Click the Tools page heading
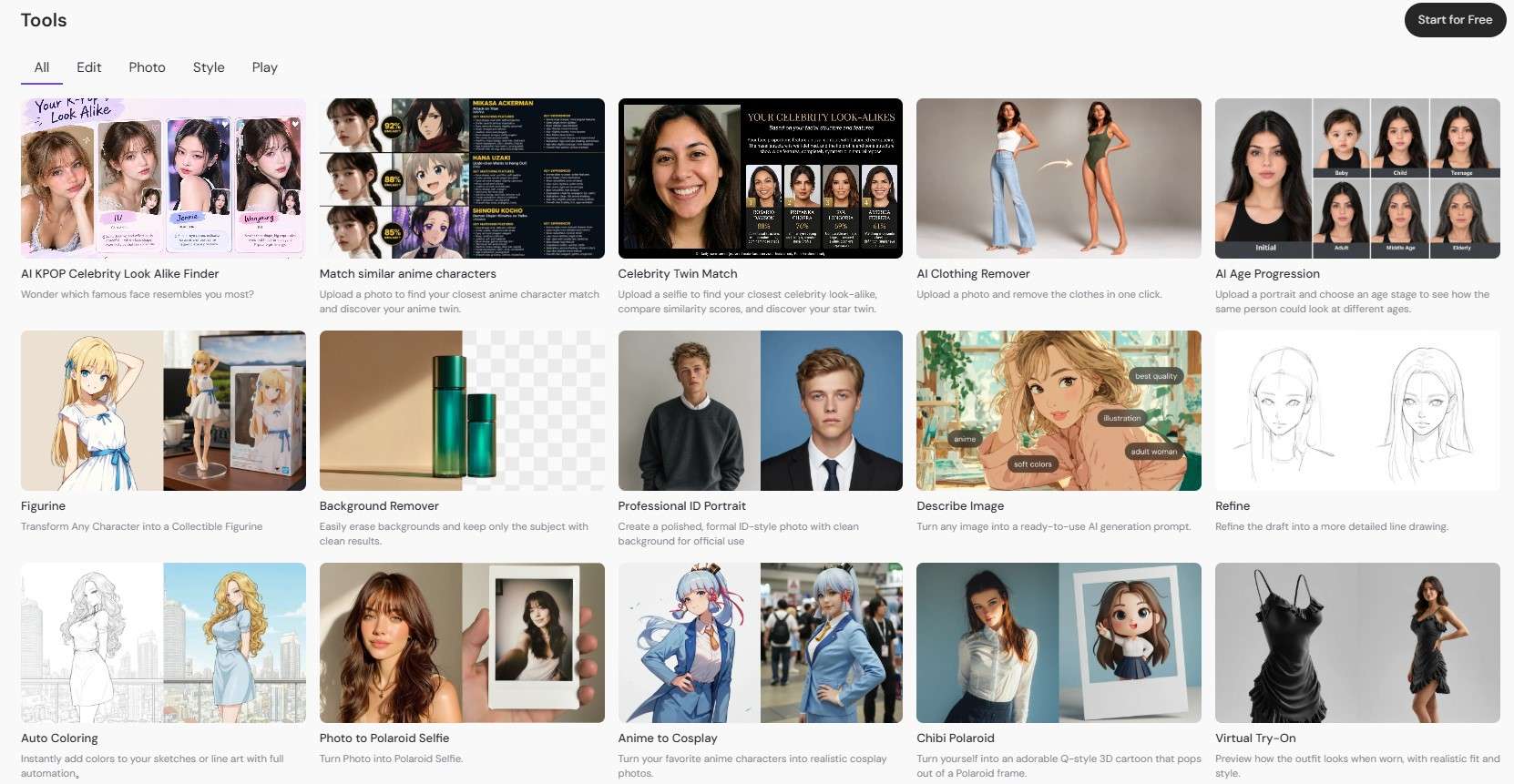The width and height of the screenshot is (1514, 784). [x=44, y=20]
